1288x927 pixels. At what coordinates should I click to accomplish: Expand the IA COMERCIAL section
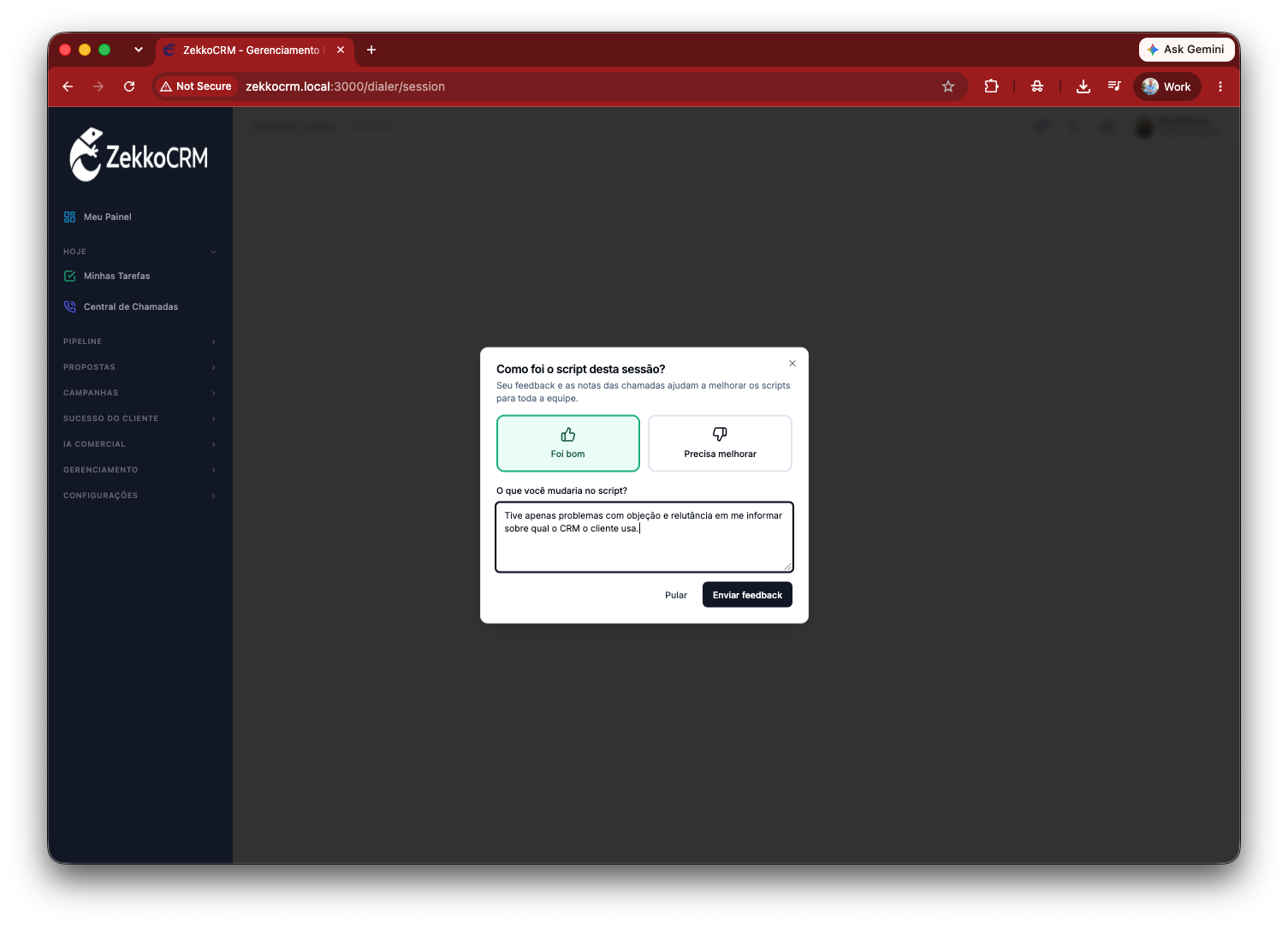140,444
